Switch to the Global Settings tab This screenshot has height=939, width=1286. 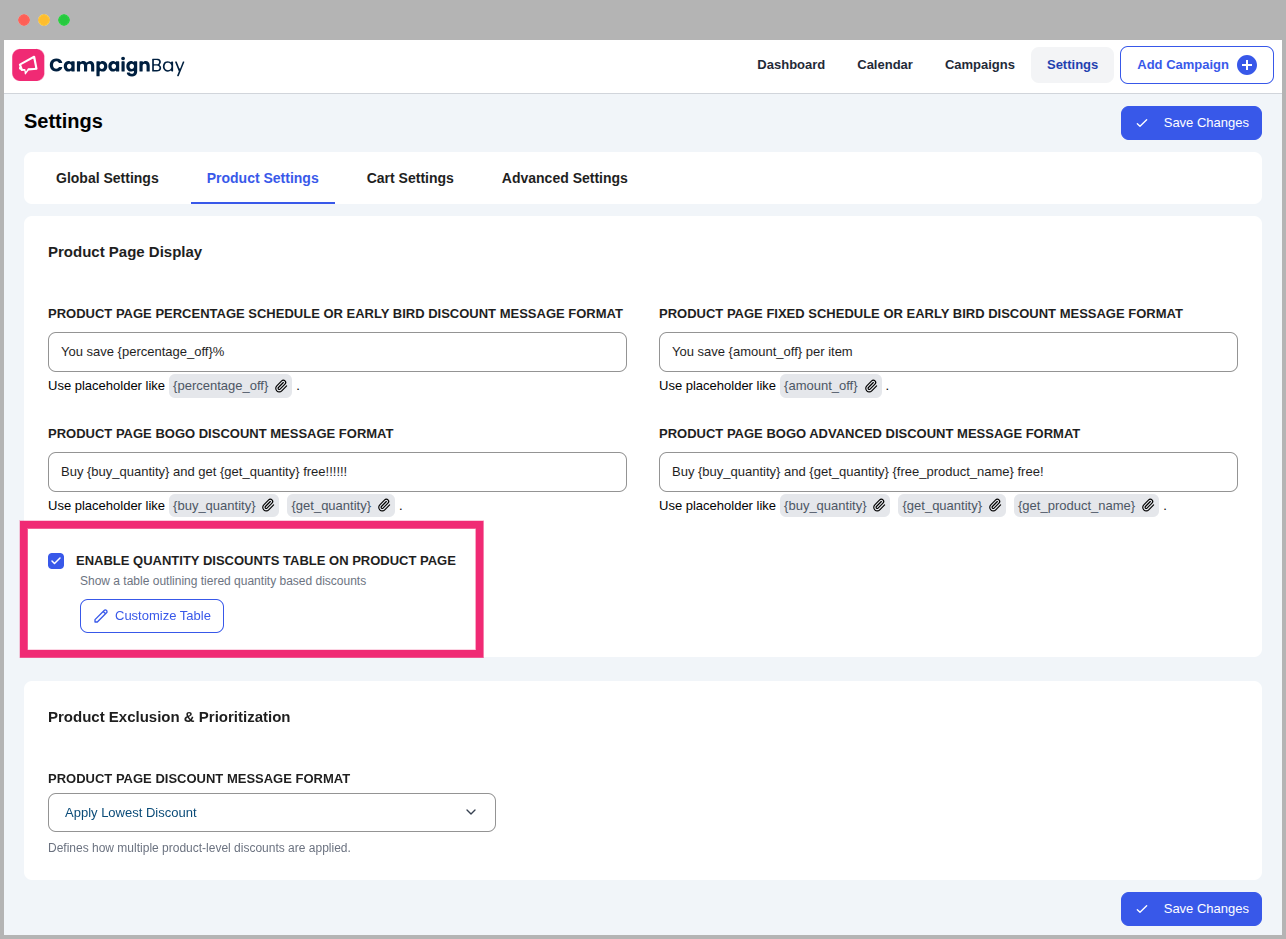point(107,178)
